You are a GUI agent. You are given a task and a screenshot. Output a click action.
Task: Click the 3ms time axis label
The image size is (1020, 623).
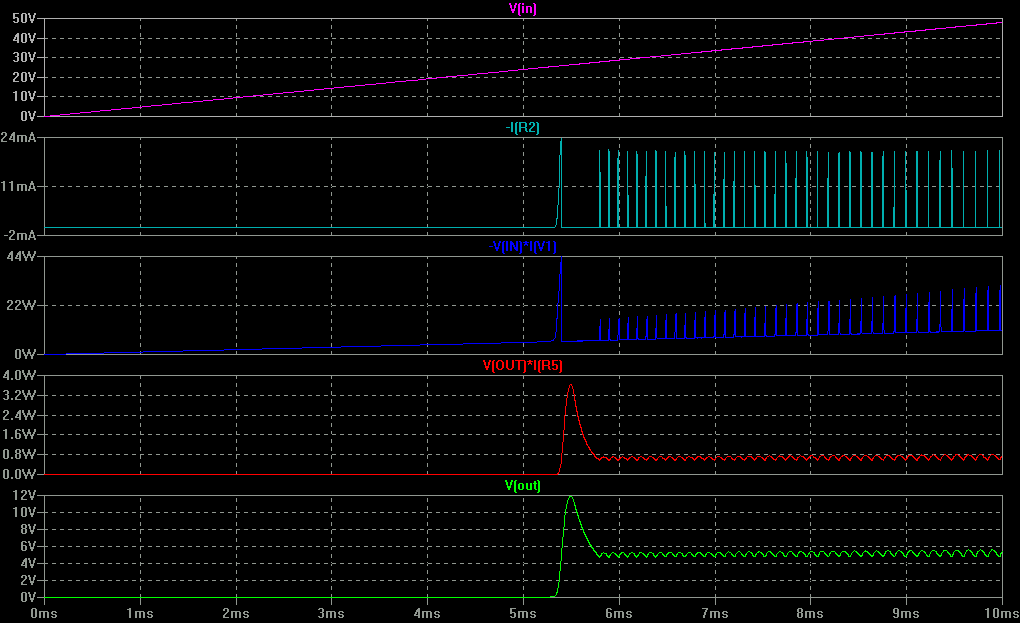click(x=331, y=613)
